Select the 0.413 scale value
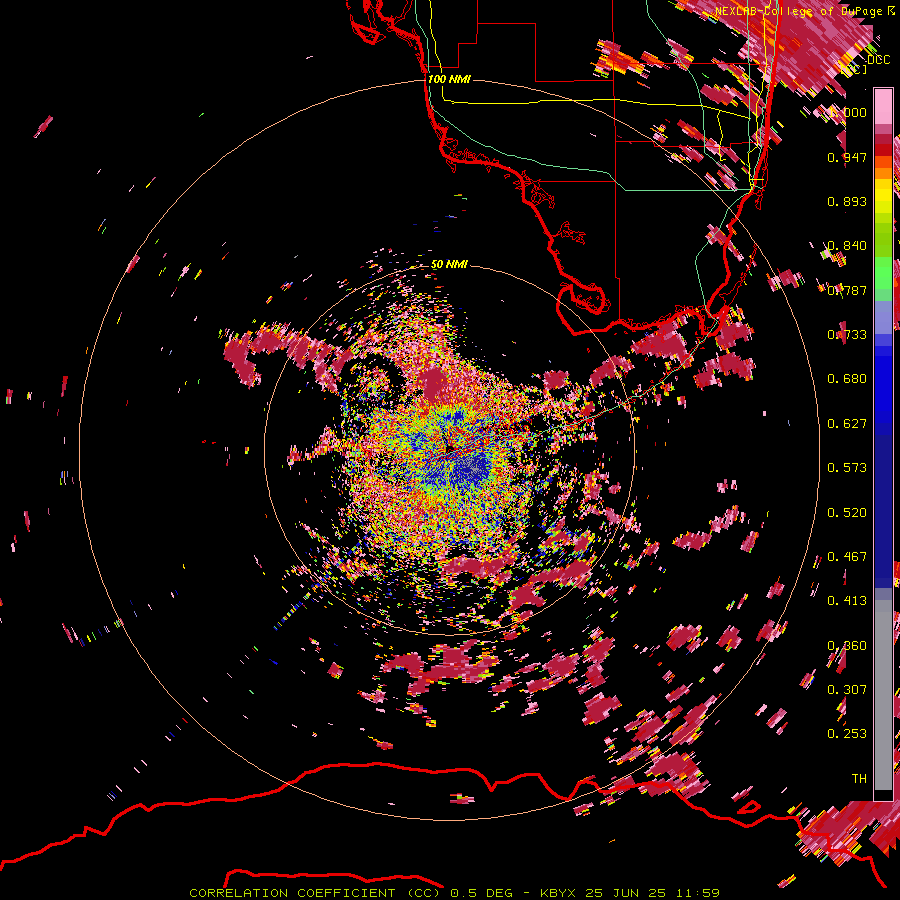 tap(847, 601)
